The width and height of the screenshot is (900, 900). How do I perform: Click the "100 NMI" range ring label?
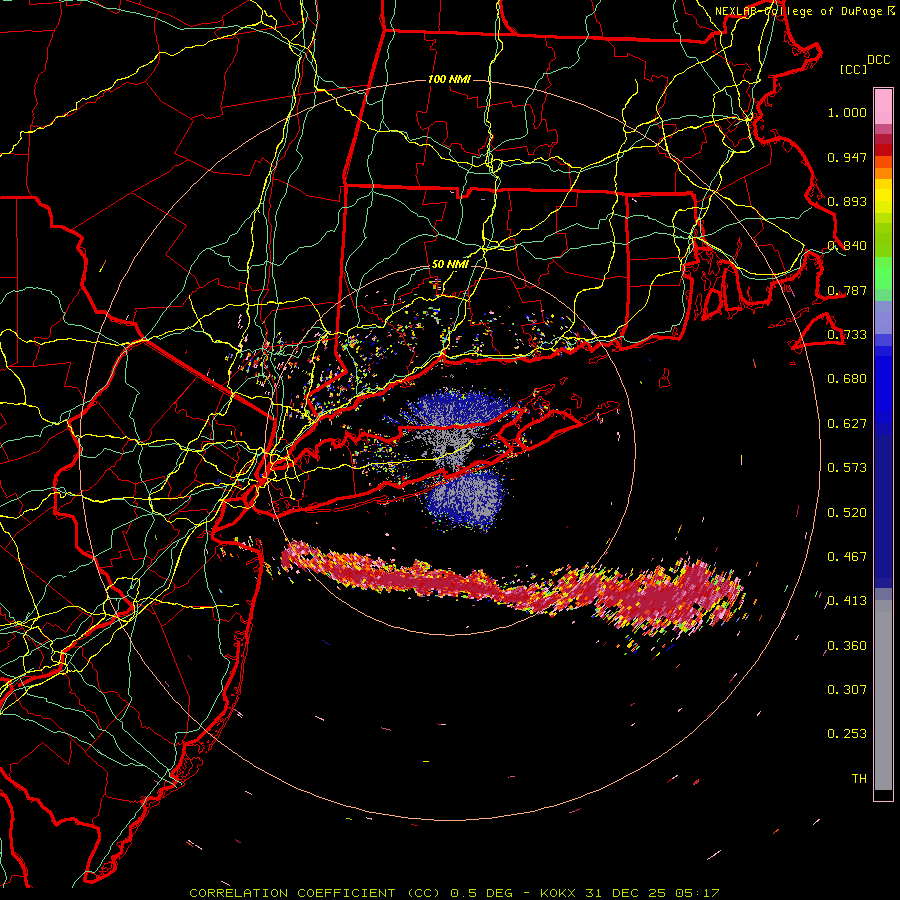click(x=449, y=79)
